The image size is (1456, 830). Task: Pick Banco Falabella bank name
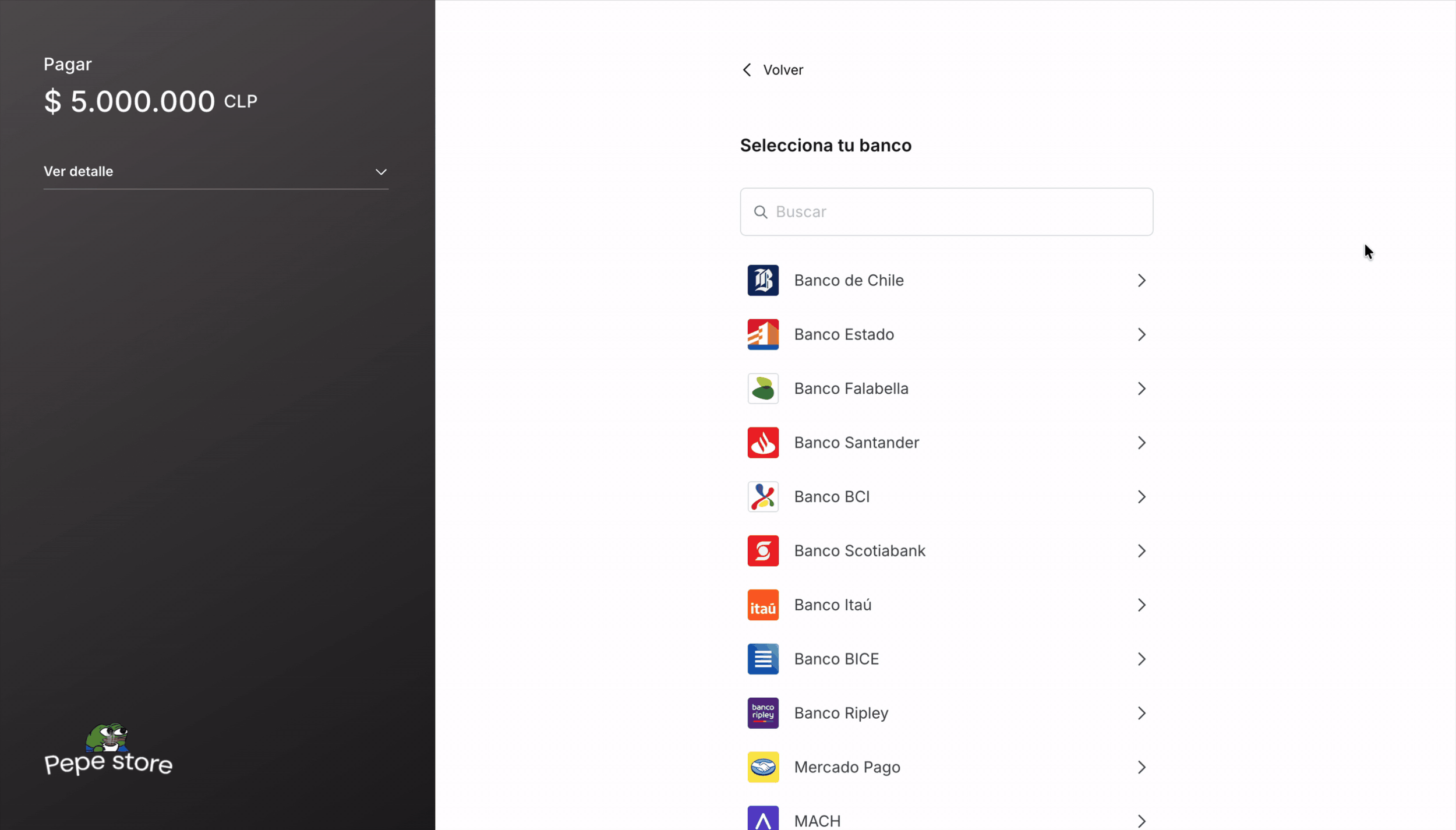[851, 388]
